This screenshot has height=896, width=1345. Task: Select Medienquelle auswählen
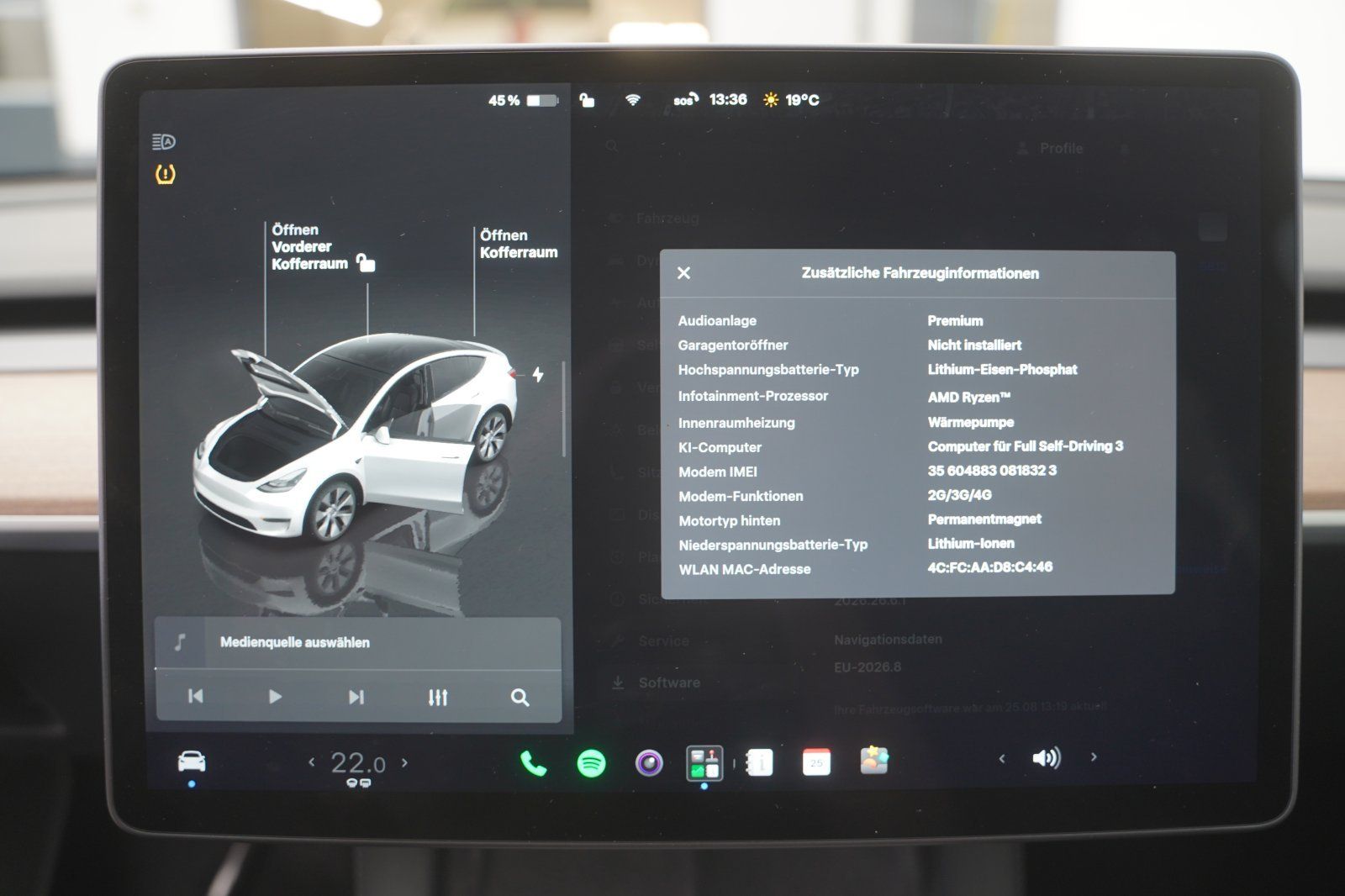pyautogui.click(x=295, y=642)
